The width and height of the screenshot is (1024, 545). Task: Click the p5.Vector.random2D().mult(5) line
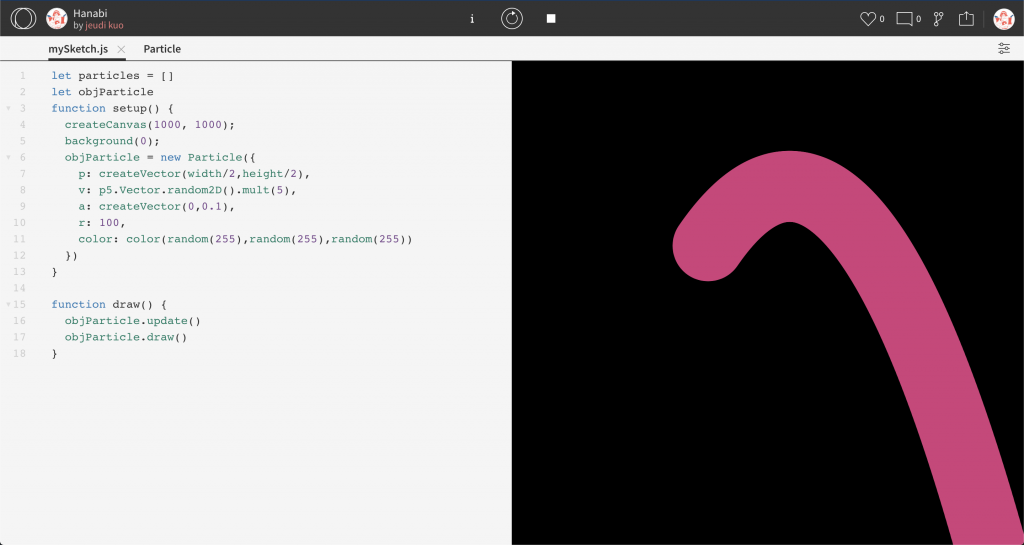point(187,190)
